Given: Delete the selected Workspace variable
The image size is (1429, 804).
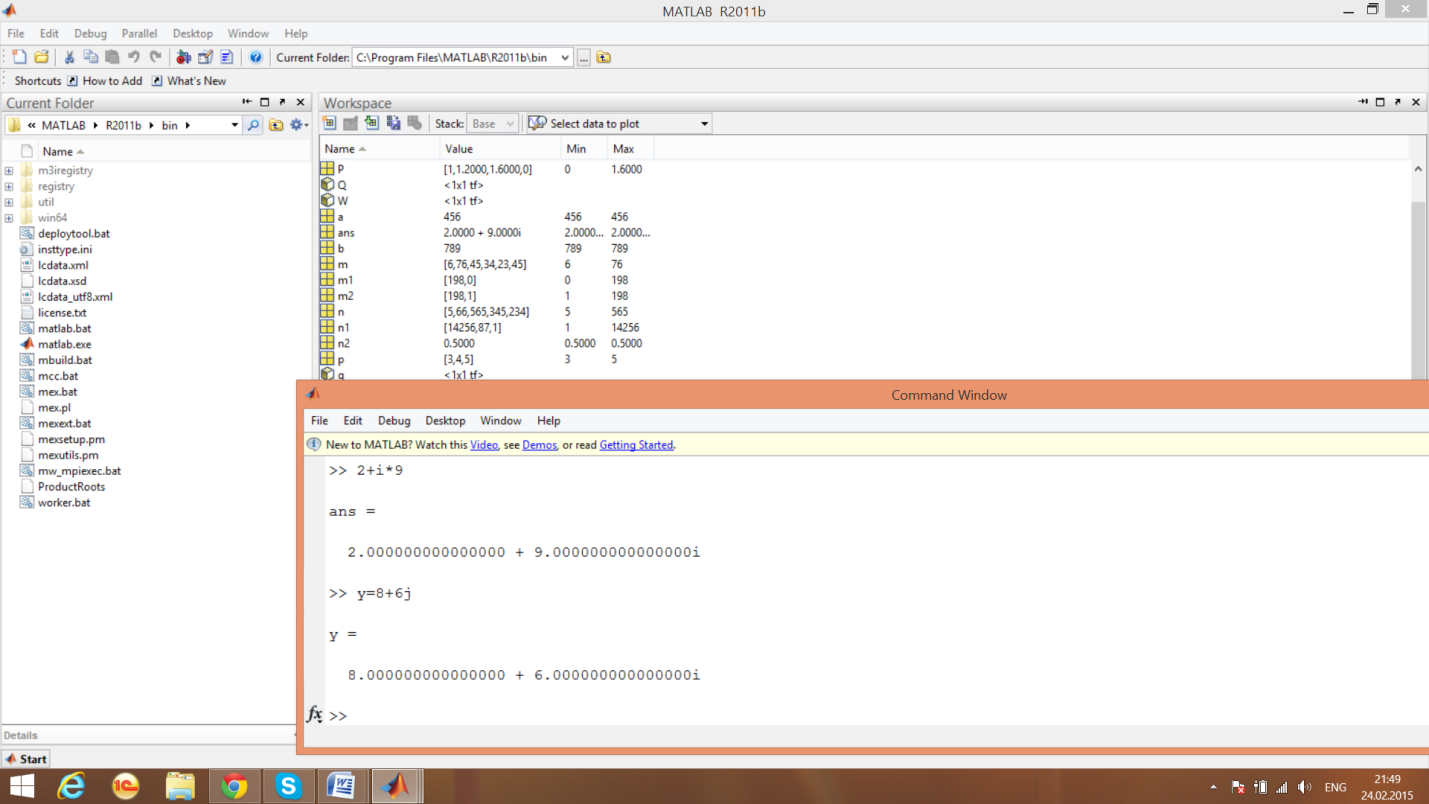Looking at the screenshot, I should 414,123.
